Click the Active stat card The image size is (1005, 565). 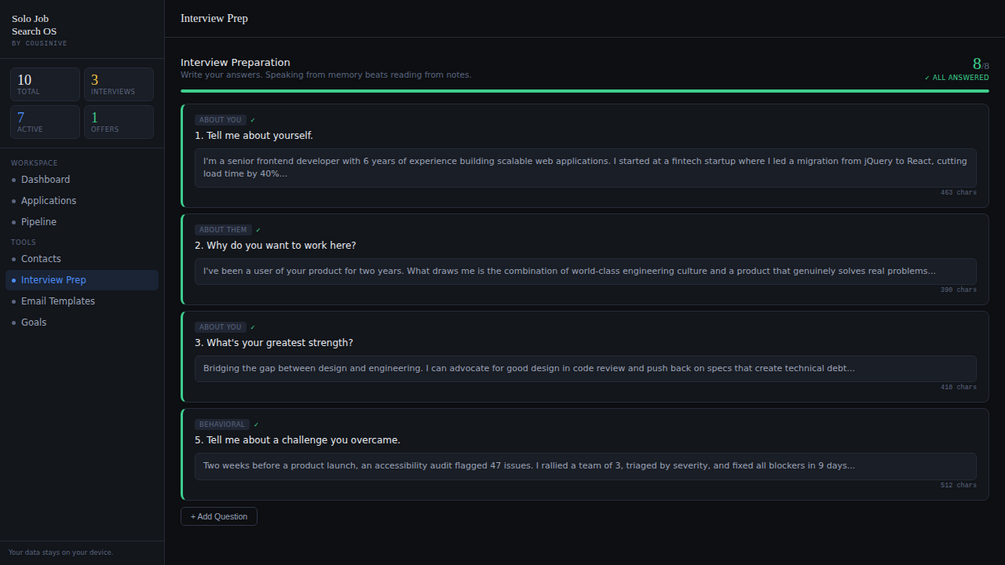click(x=45, y=122)
